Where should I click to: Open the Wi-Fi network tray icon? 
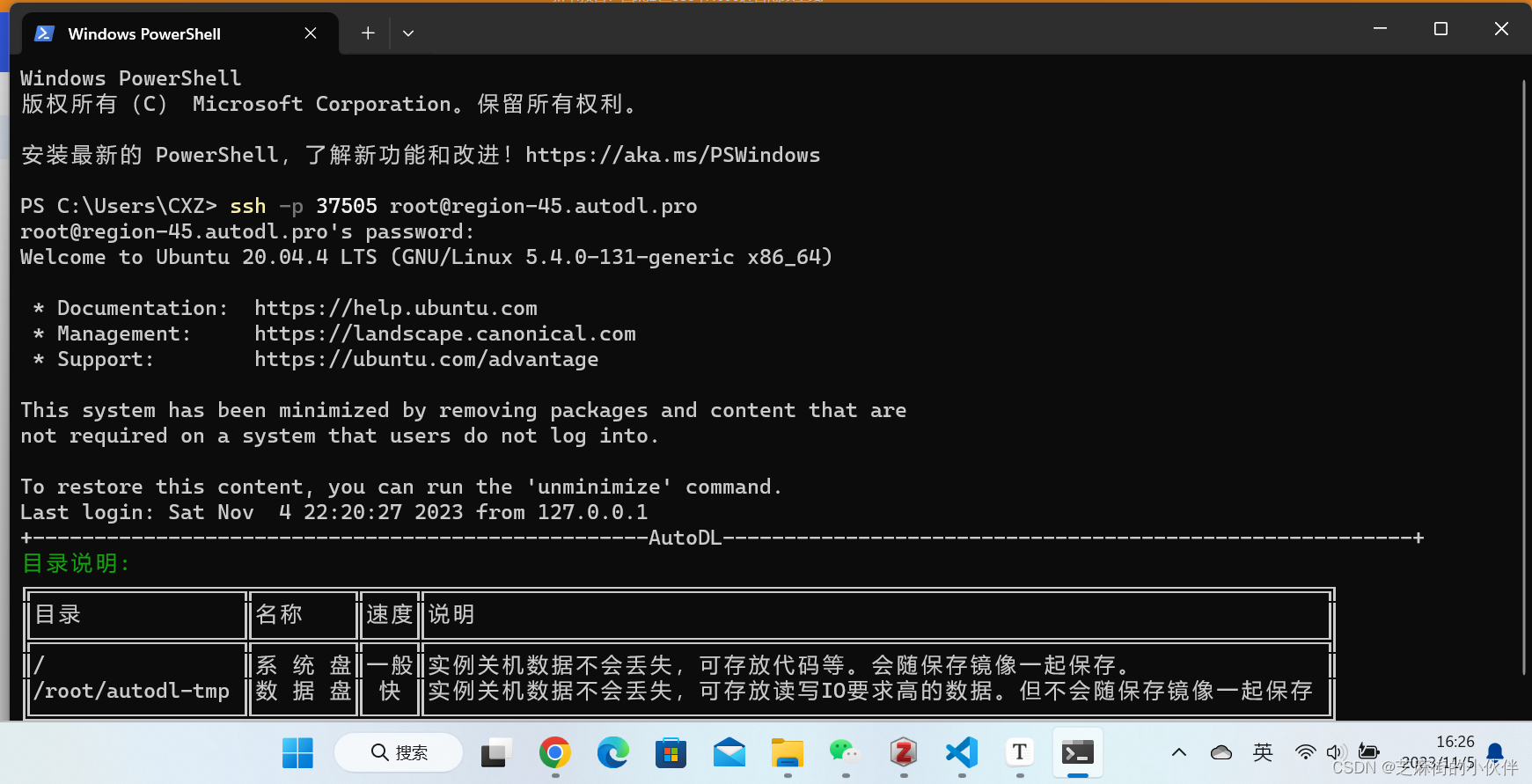tap(1306, 753)
